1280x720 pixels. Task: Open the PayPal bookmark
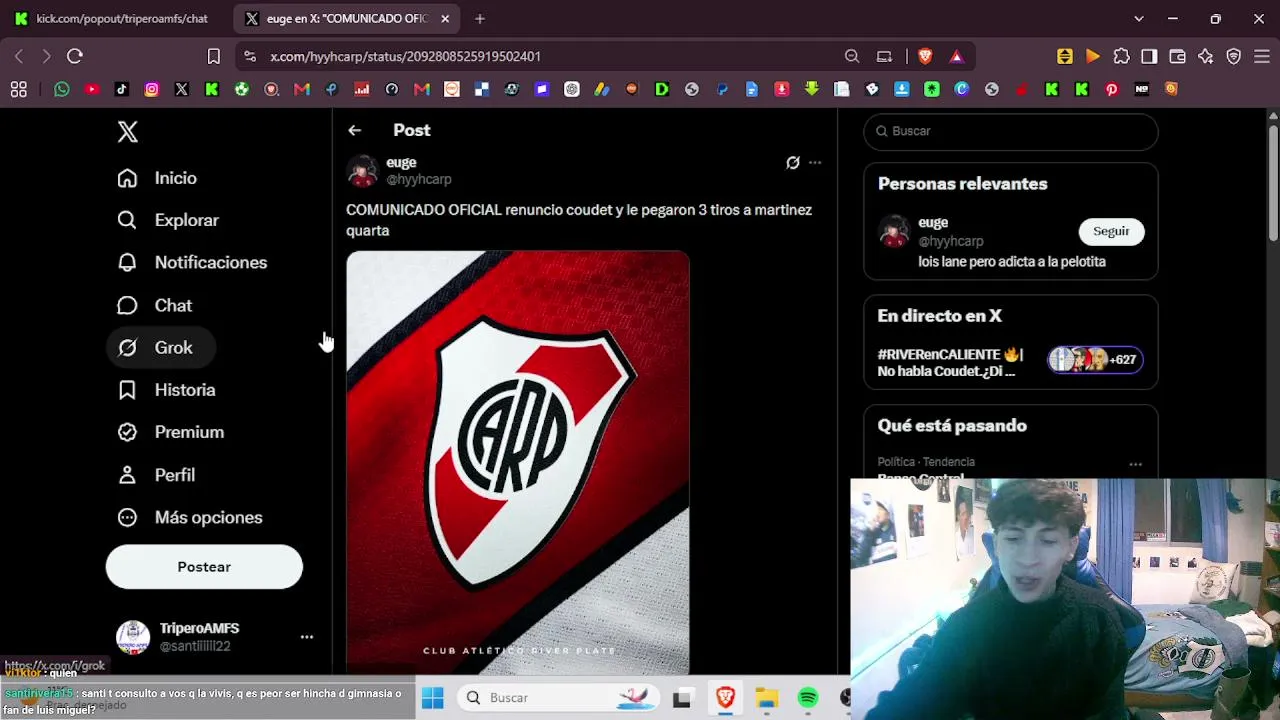point(722,89)
